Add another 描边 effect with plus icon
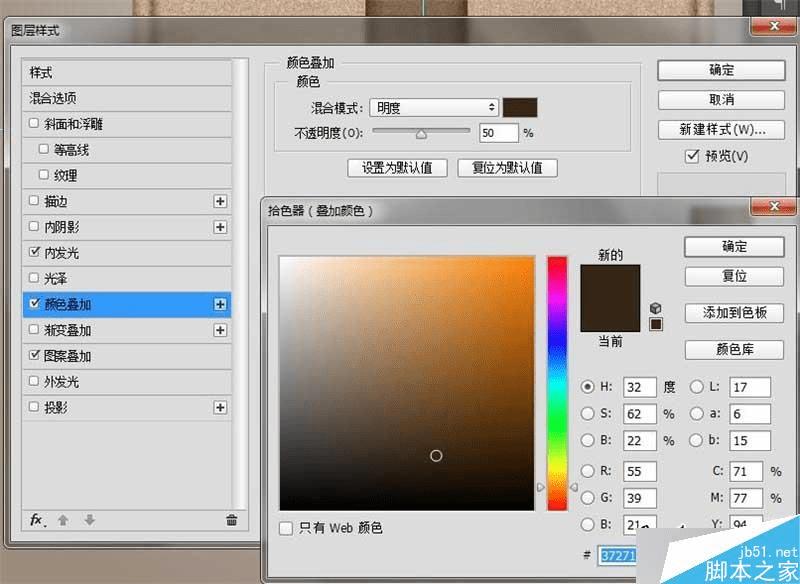The width and height of the screenshot is (800, 584). pos(220,201)
